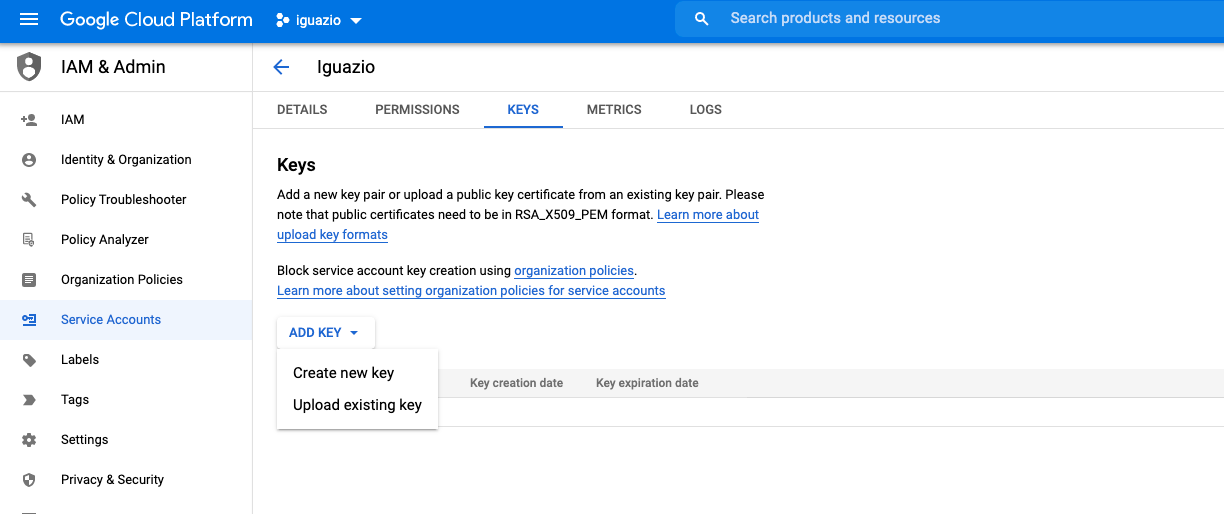The height and width of the screenshot is (514, 1224).
Task: Click the search magnifier icon
Action: [702, 19]
